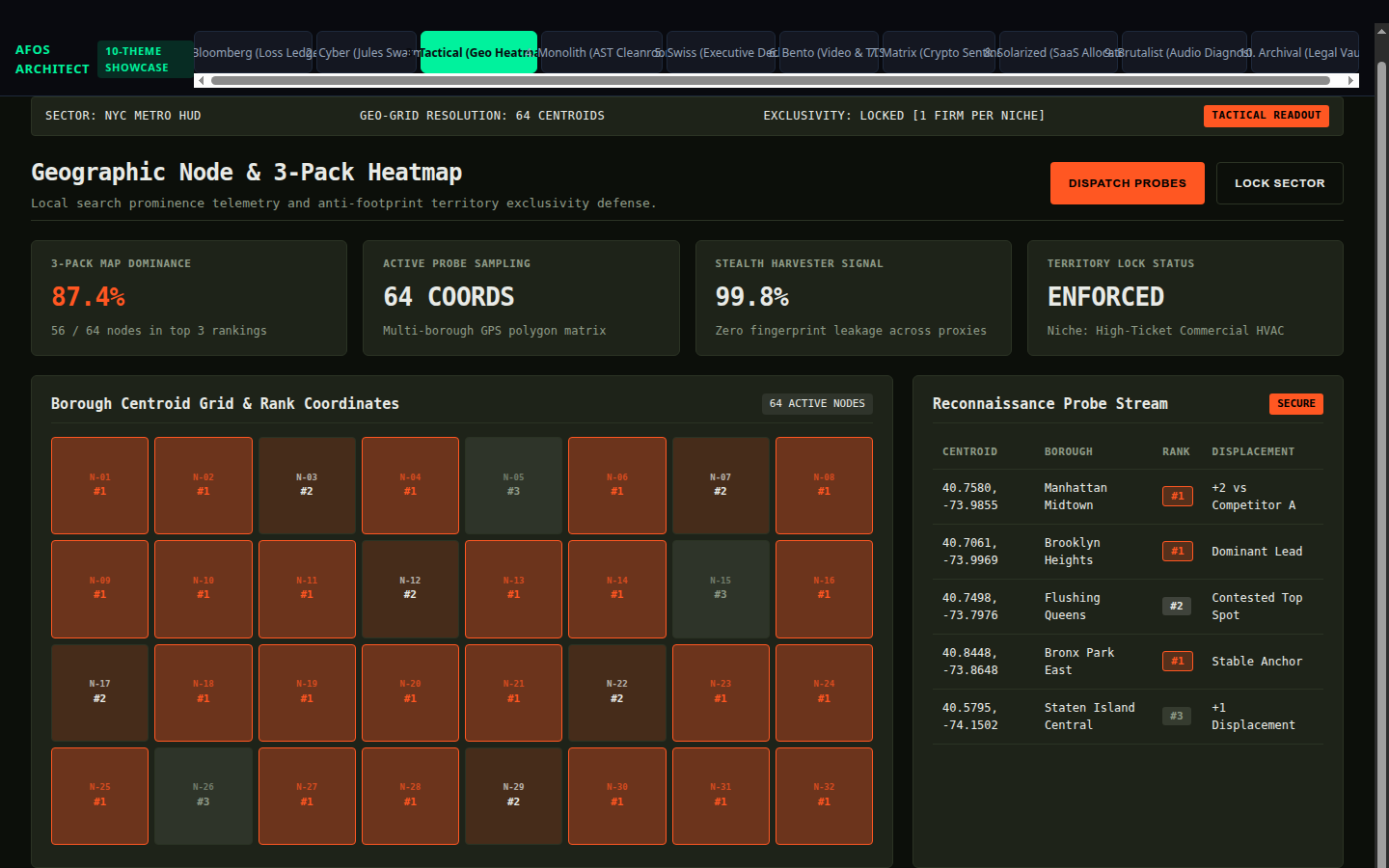This screenshot has width=1389, height=868.
Task: Click the #2 rank badge for Flushing Queens
Action: pyautogui.click(x=1177, y=607)
